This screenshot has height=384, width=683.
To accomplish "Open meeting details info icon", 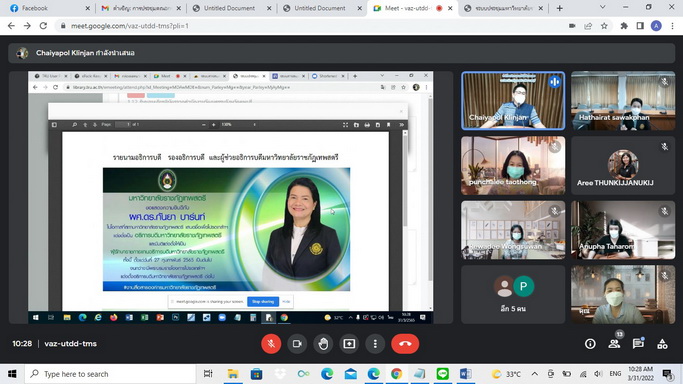I will (x=590, y=344).
